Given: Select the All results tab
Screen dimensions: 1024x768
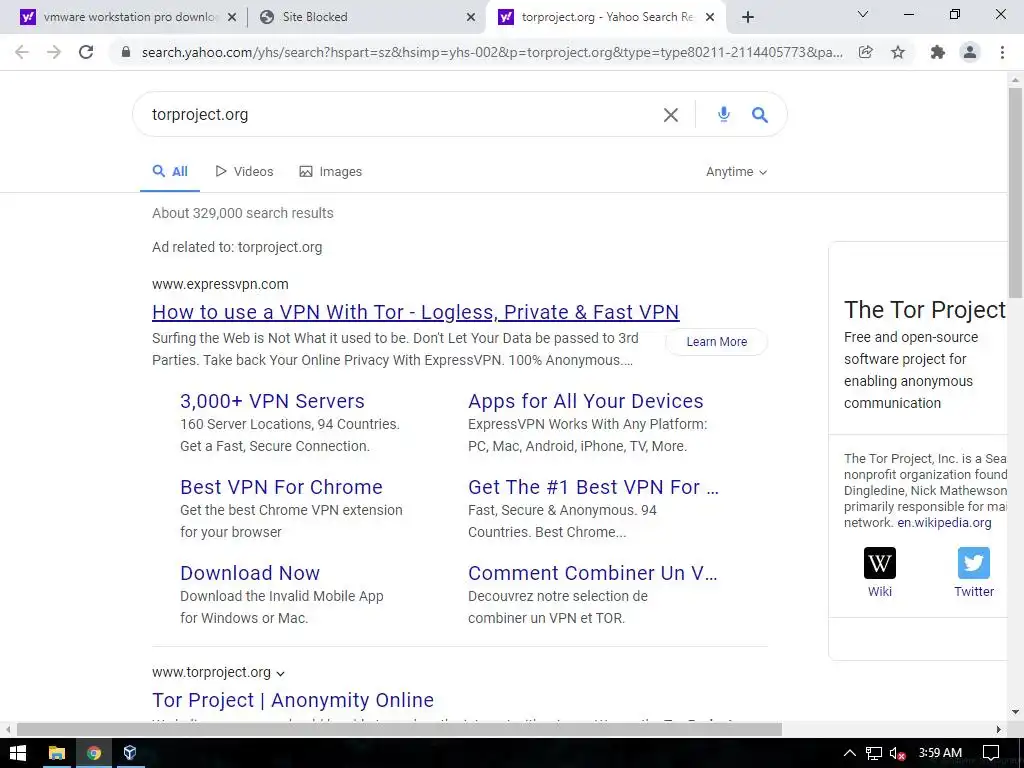Looking at the screenshot, I should (170, 172).
